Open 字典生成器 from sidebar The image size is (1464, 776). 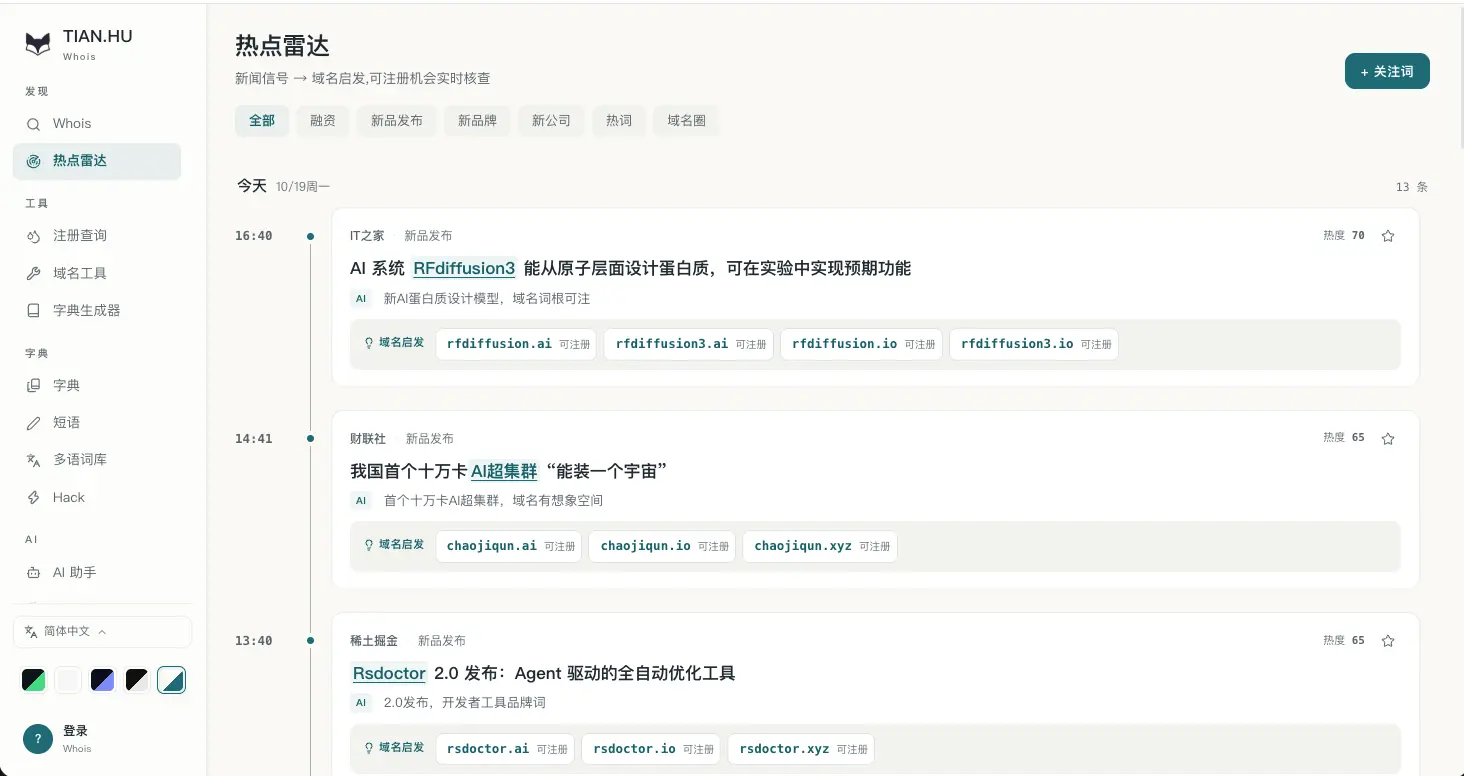pyautogui.click(x=97, y=311)
